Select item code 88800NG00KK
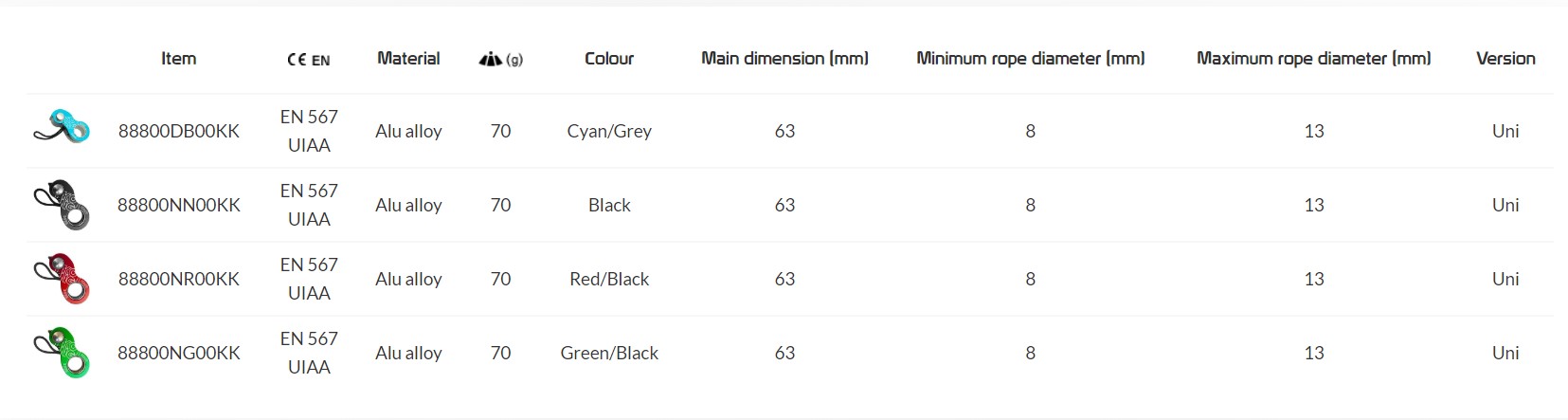The height and width of the screenshot is (420, 1568). click(x=178, y=353)
